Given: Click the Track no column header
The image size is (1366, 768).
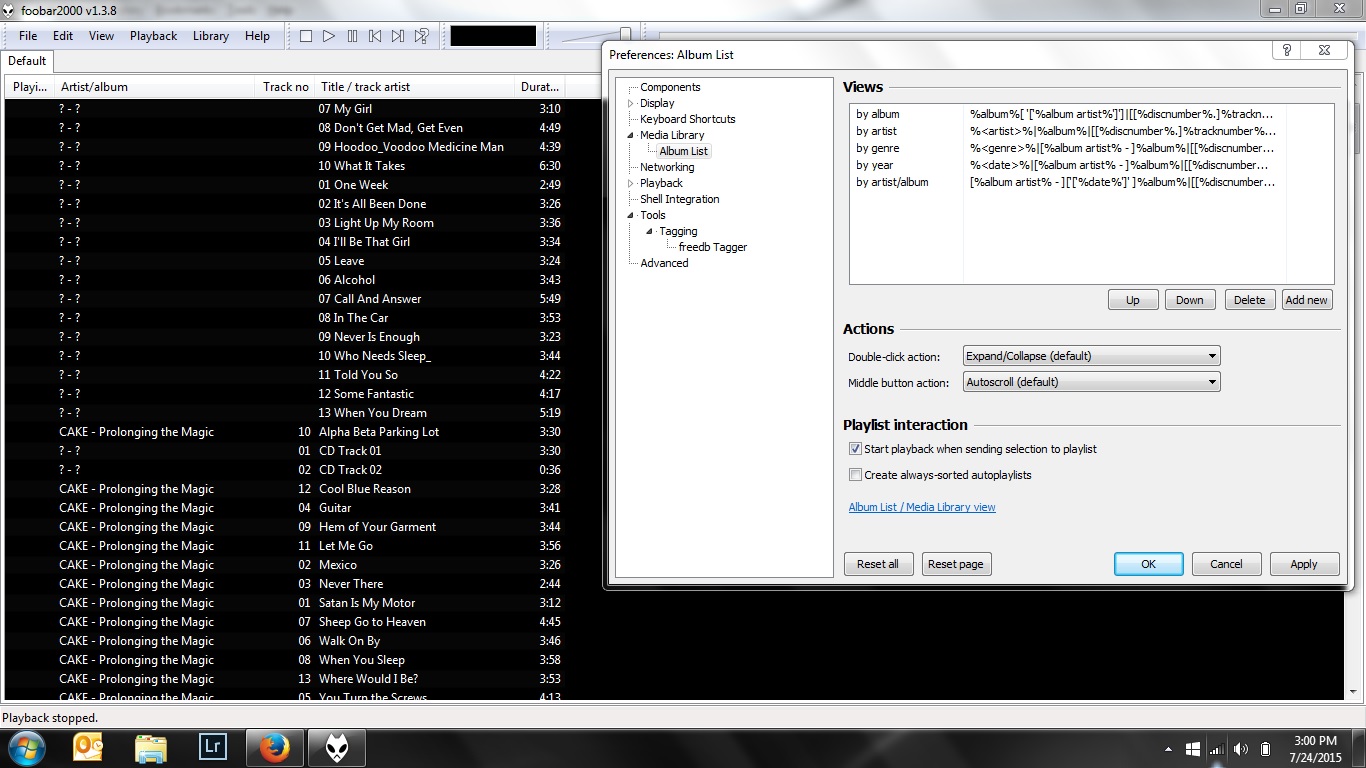Looking at the screenshot, I should [286, 87].
